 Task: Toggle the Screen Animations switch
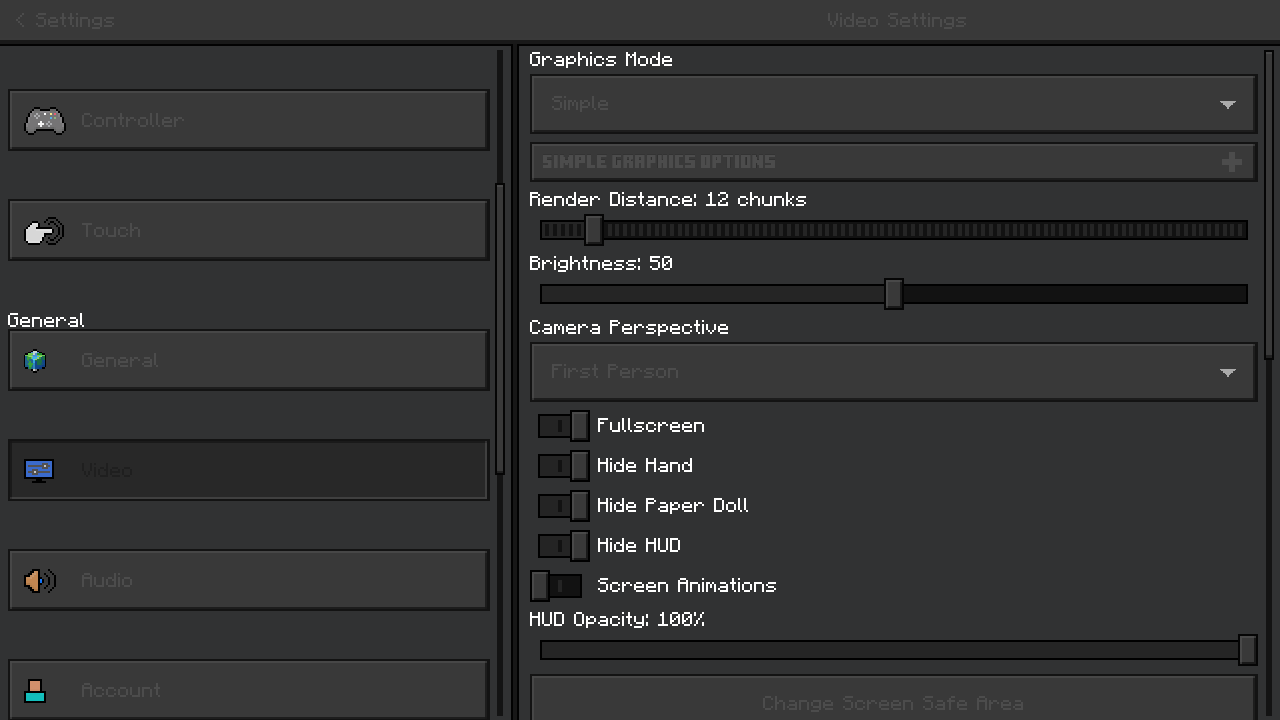click(x=556, y=586)
